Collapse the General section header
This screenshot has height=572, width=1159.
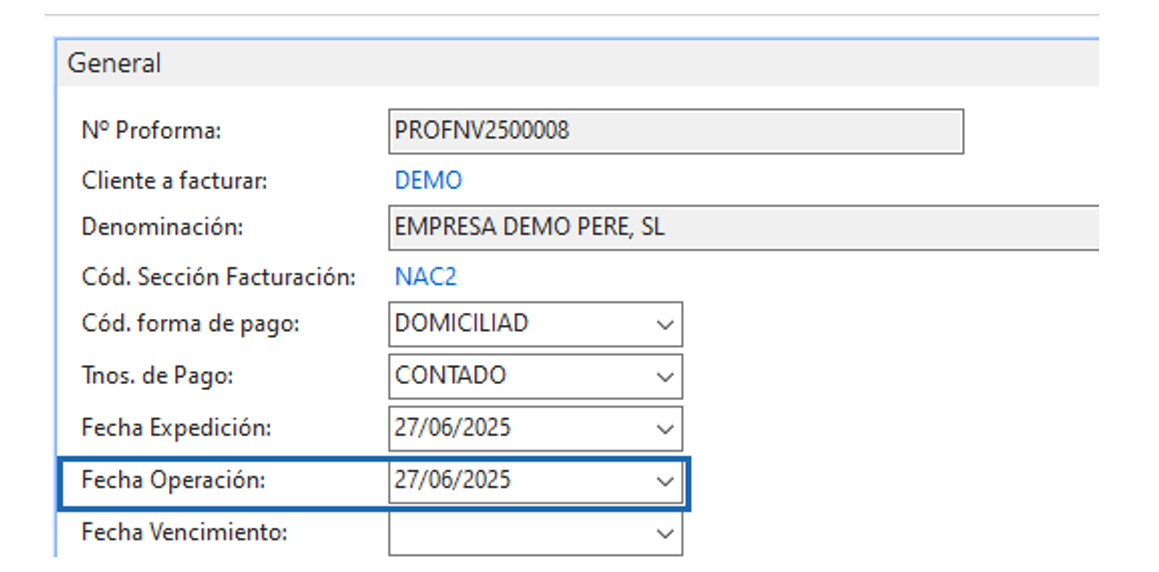tap(114, 63)
